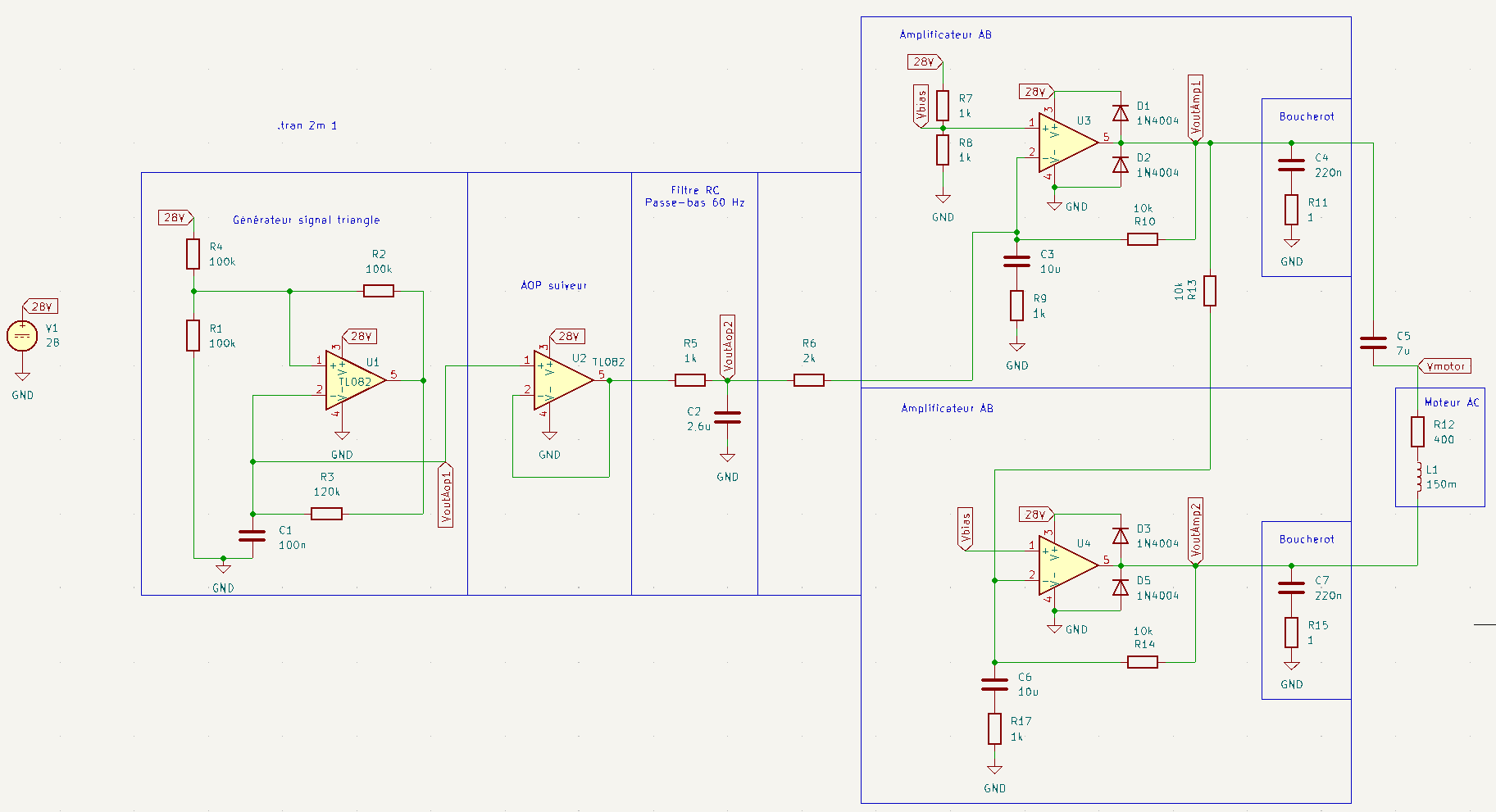Viewport: 1496px width, 812px height.
Task: Select the U4 amplifier op-amp symbol
Action: point(1067,565)
